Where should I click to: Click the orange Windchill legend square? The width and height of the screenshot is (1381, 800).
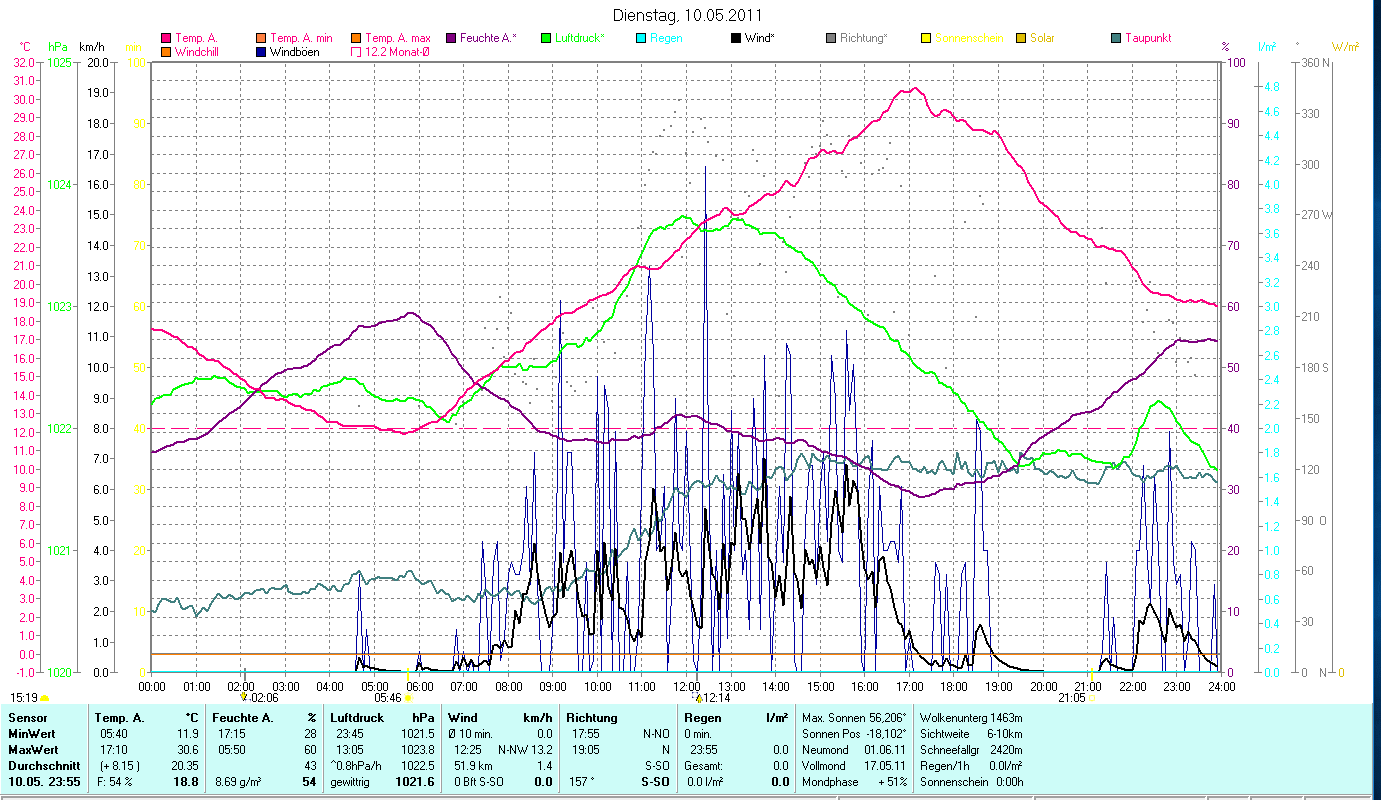(x=166, y=51)
